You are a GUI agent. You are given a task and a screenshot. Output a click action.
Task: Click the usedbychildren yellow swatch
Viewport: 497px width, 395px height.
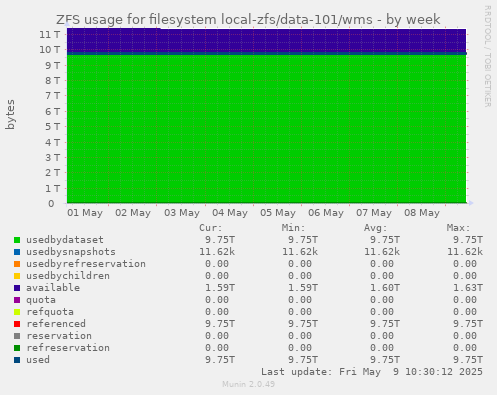coord(17,276)
